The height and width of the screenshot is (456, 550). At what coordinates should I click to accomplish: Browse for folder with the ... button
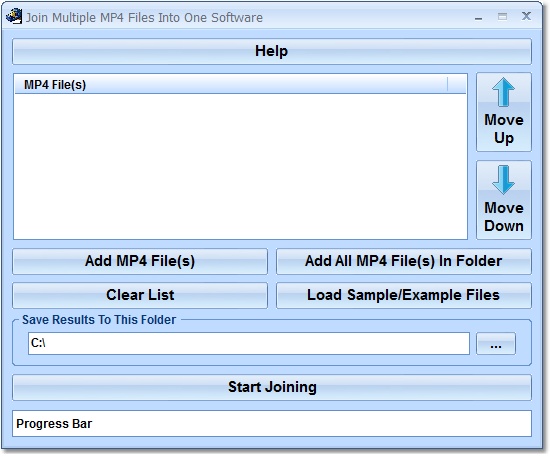(x=496, y=344)
